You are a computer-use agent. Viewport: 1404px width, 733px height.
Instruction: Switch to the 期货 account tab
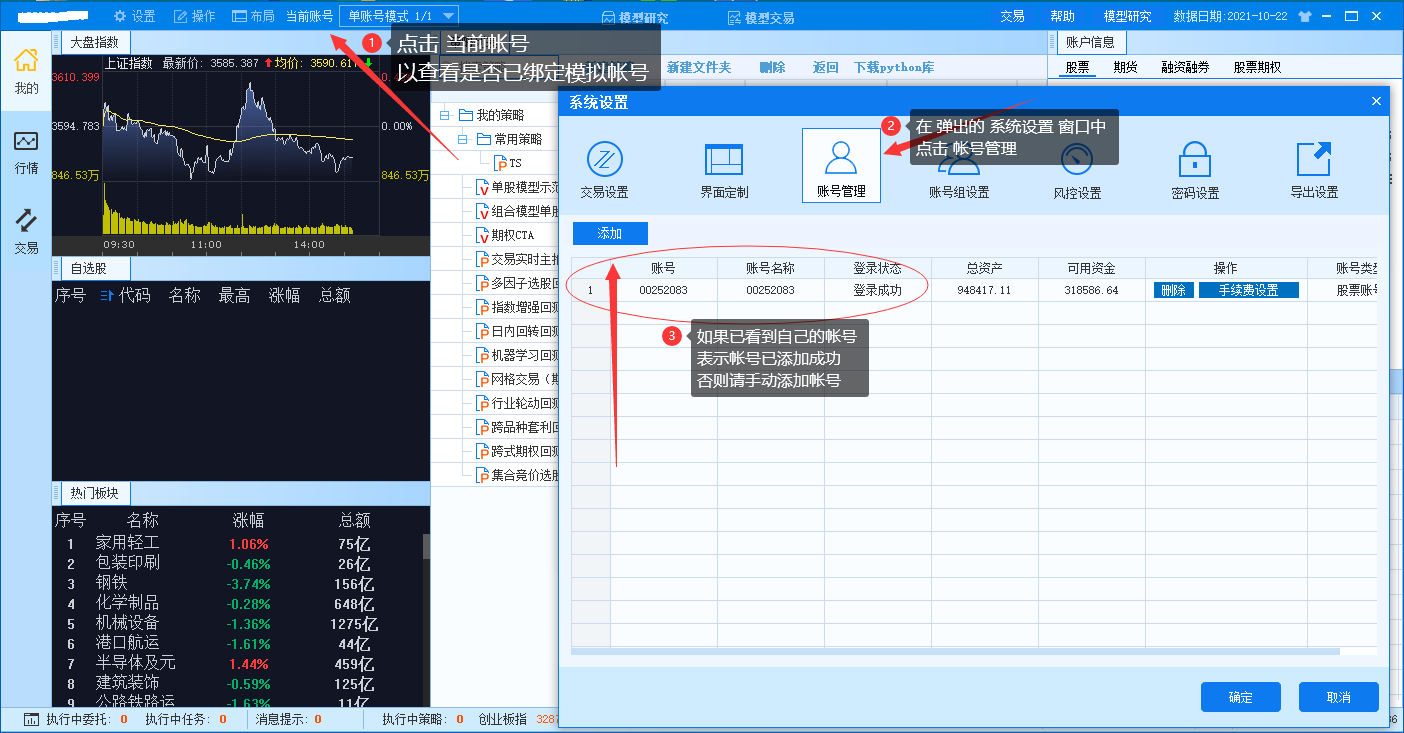pos(1125,67)
